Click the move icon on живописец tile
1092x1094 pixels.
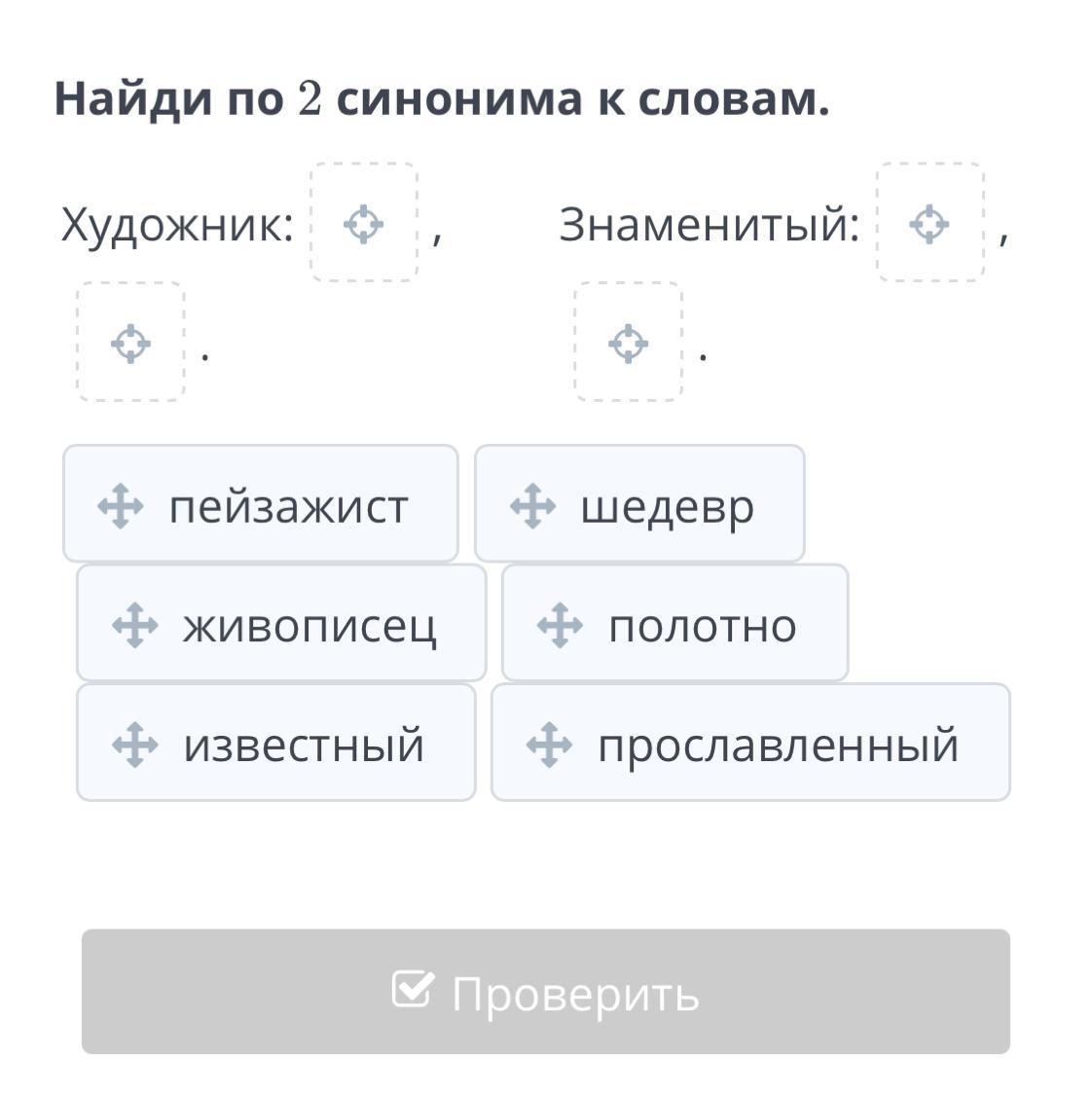[134, 625]
